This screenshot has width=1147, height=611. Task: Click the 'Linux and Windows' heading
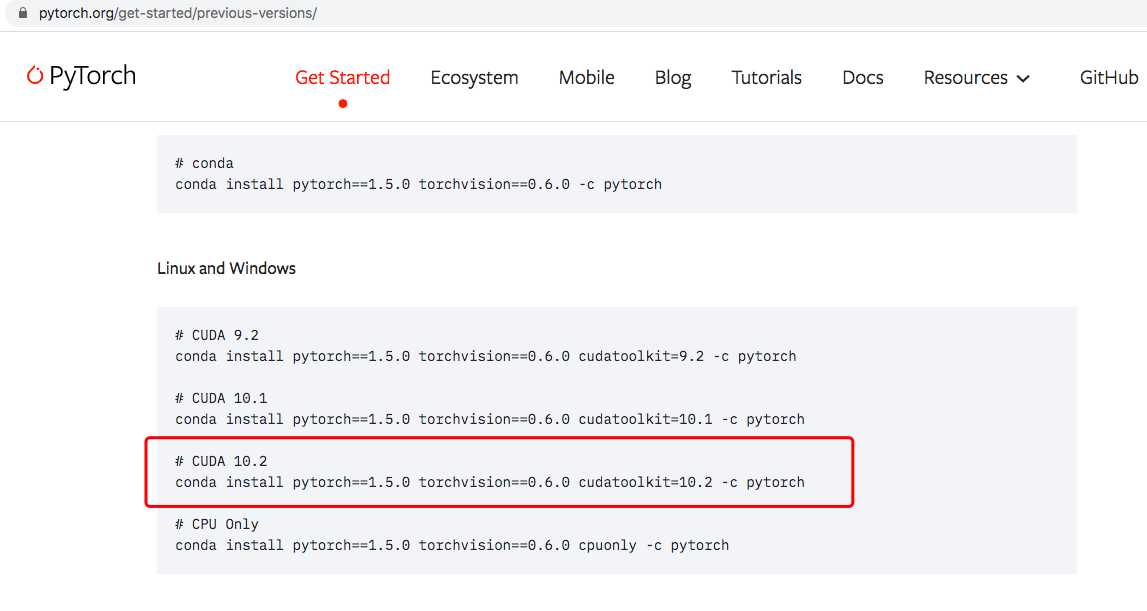(226, 269)
